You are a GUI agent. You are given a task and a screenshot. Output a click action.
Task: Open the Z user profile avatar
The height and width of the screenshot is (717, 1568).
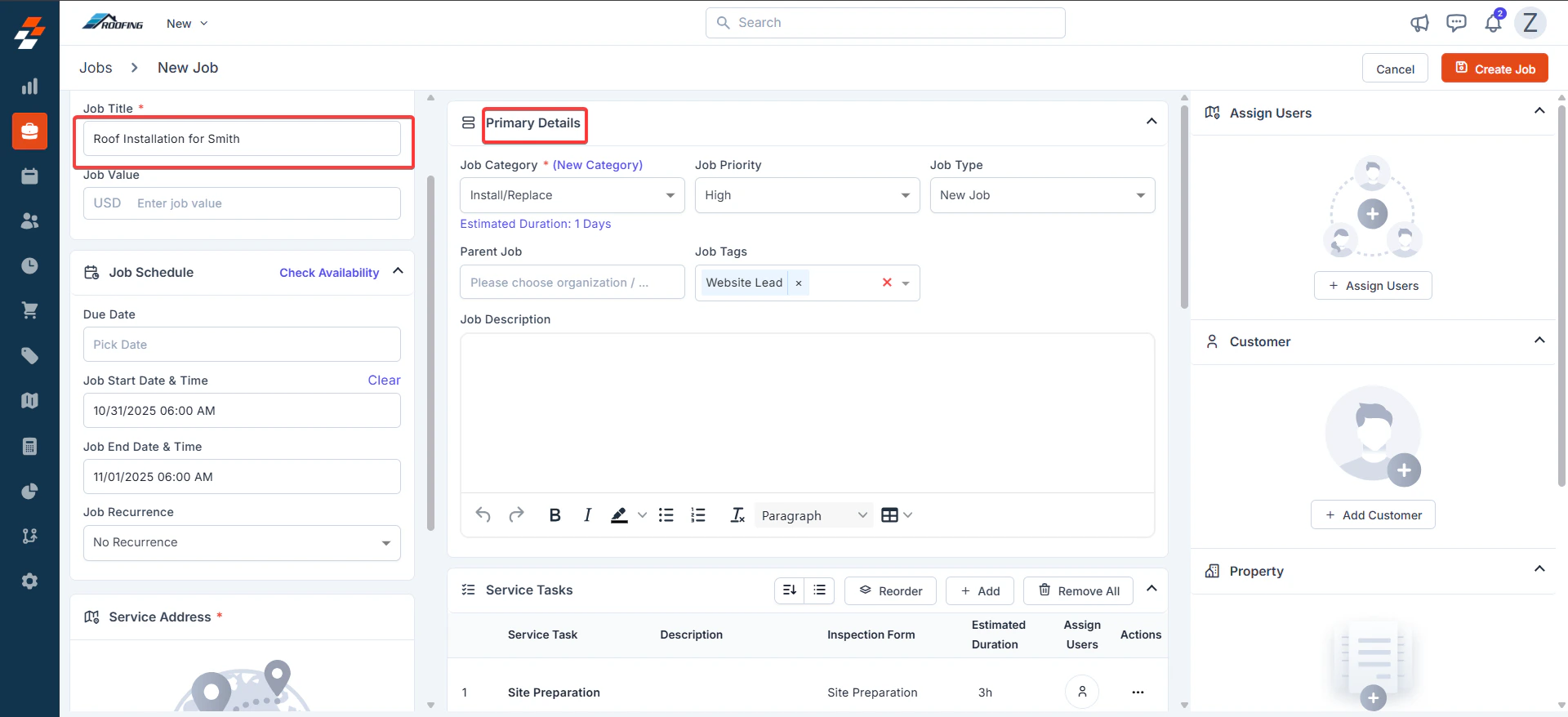coord(1530,23)
